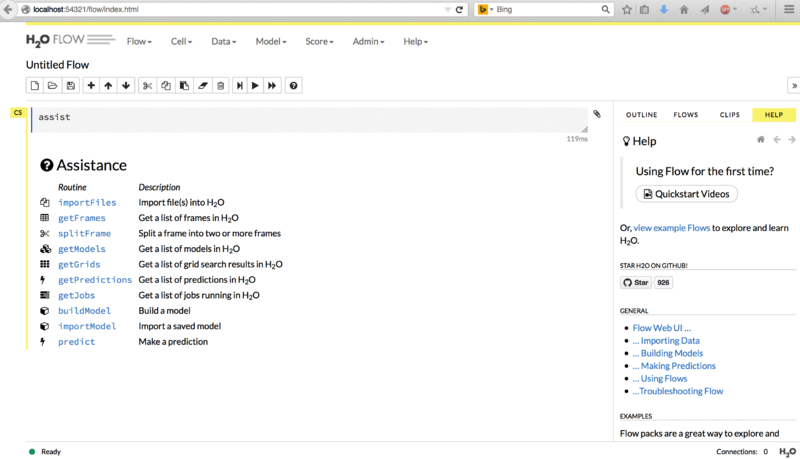This screenshot has width=800, height=459.
Task: Open the Building Models help link
Action: point(668,353)
